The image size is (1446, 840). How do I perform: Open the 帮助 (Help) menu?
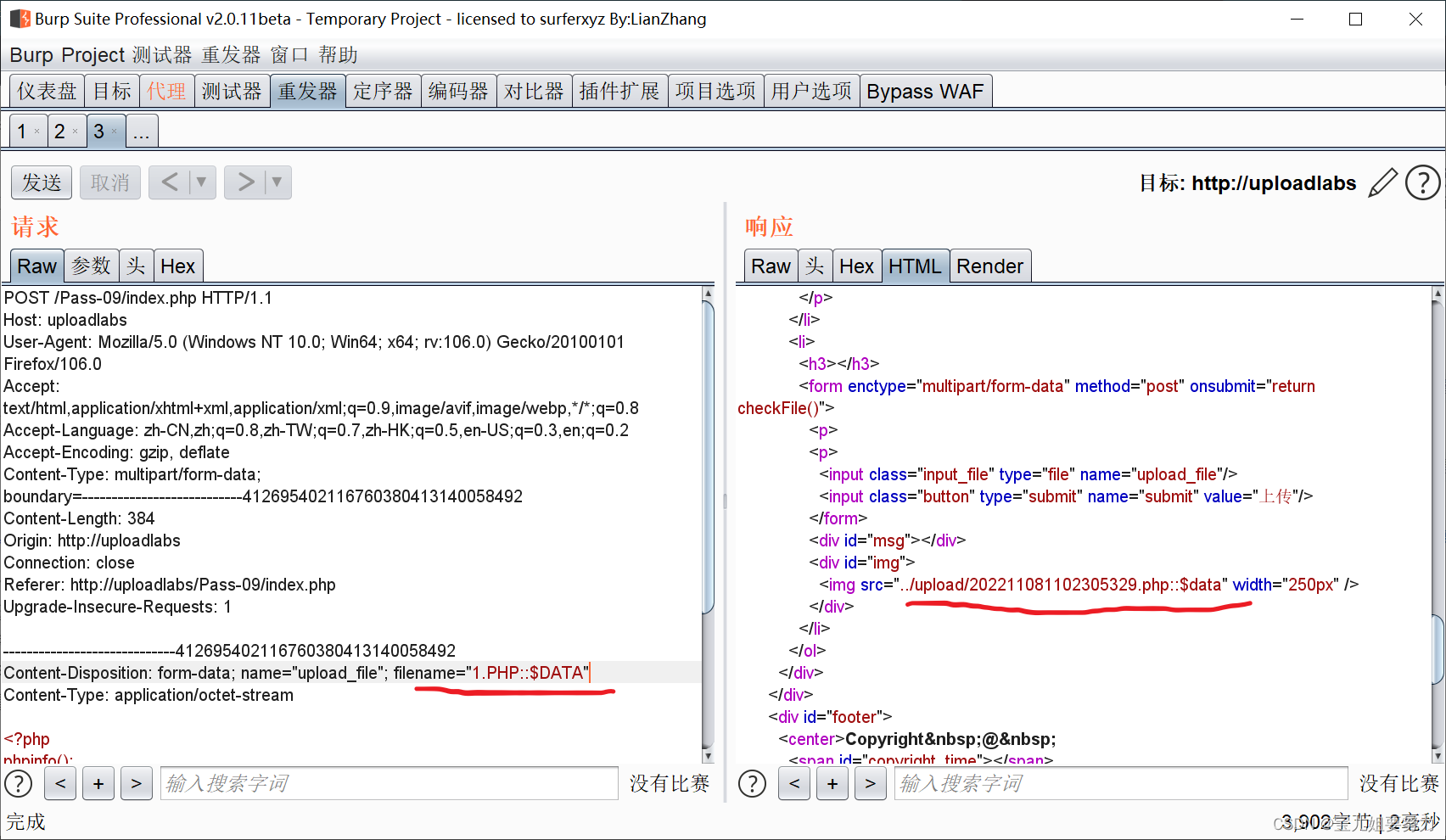click(338, 55)
